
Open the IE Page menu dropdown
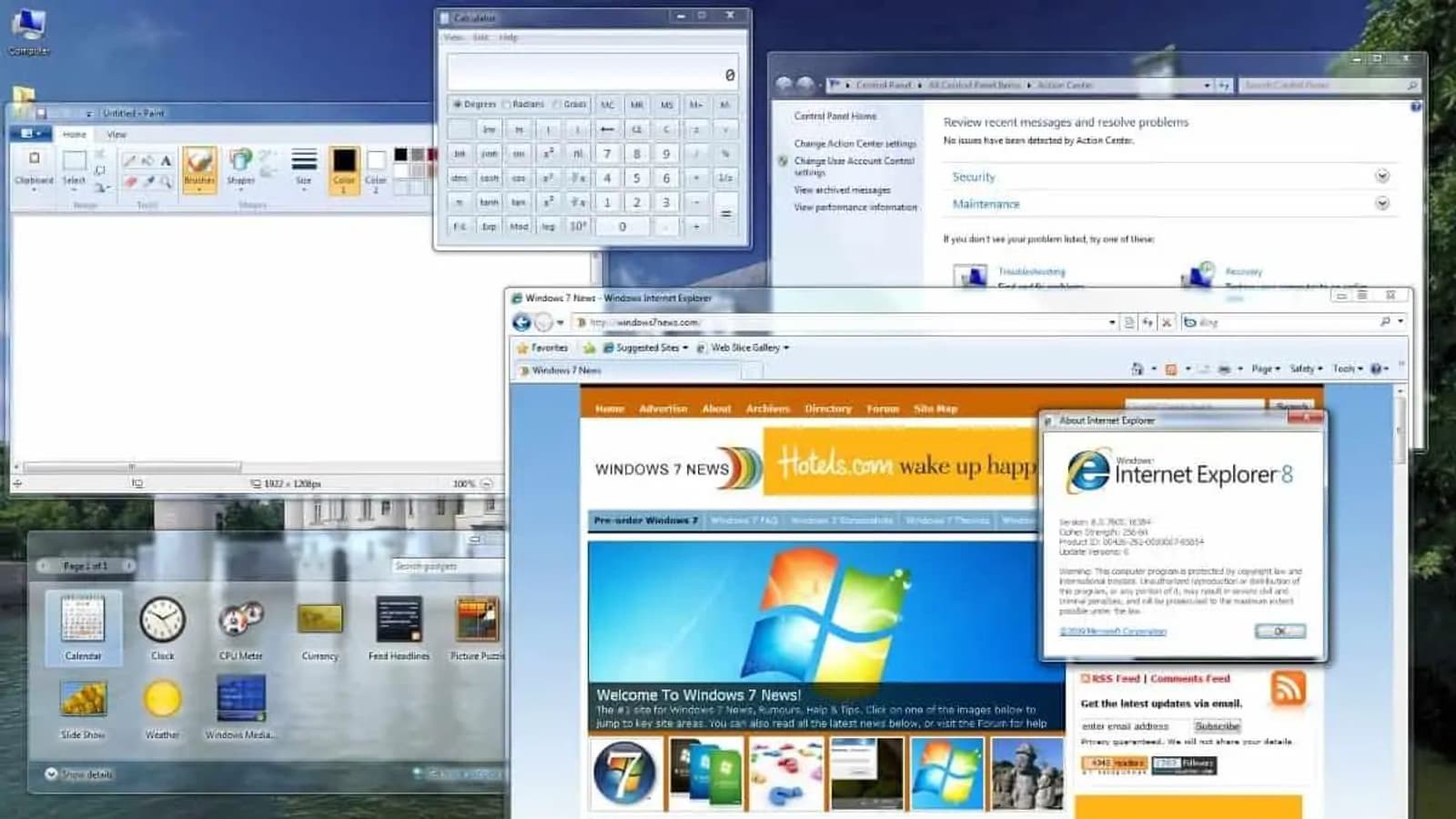click(x=1266, y=369)
